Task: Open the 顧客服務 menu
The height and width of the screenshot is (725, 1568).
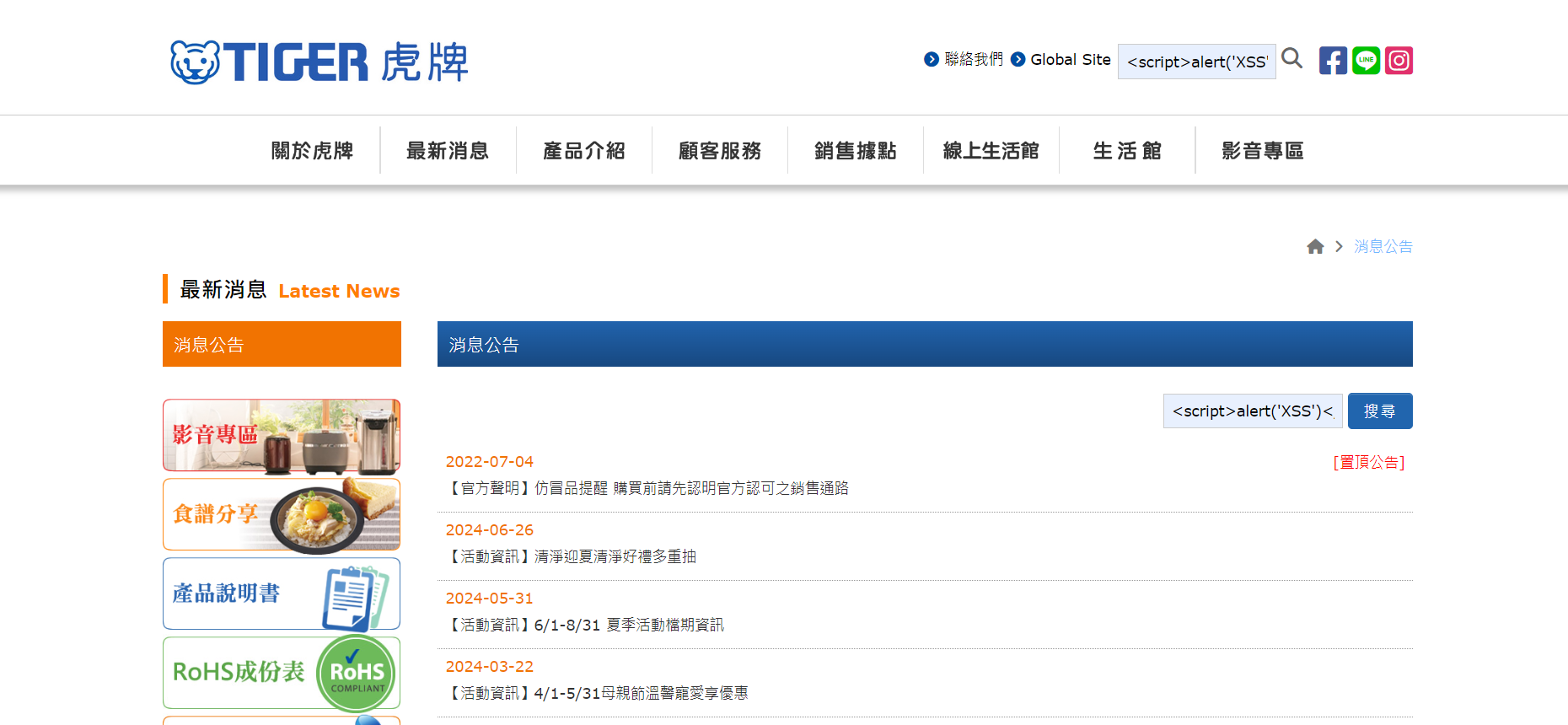Action: point(720,150)
